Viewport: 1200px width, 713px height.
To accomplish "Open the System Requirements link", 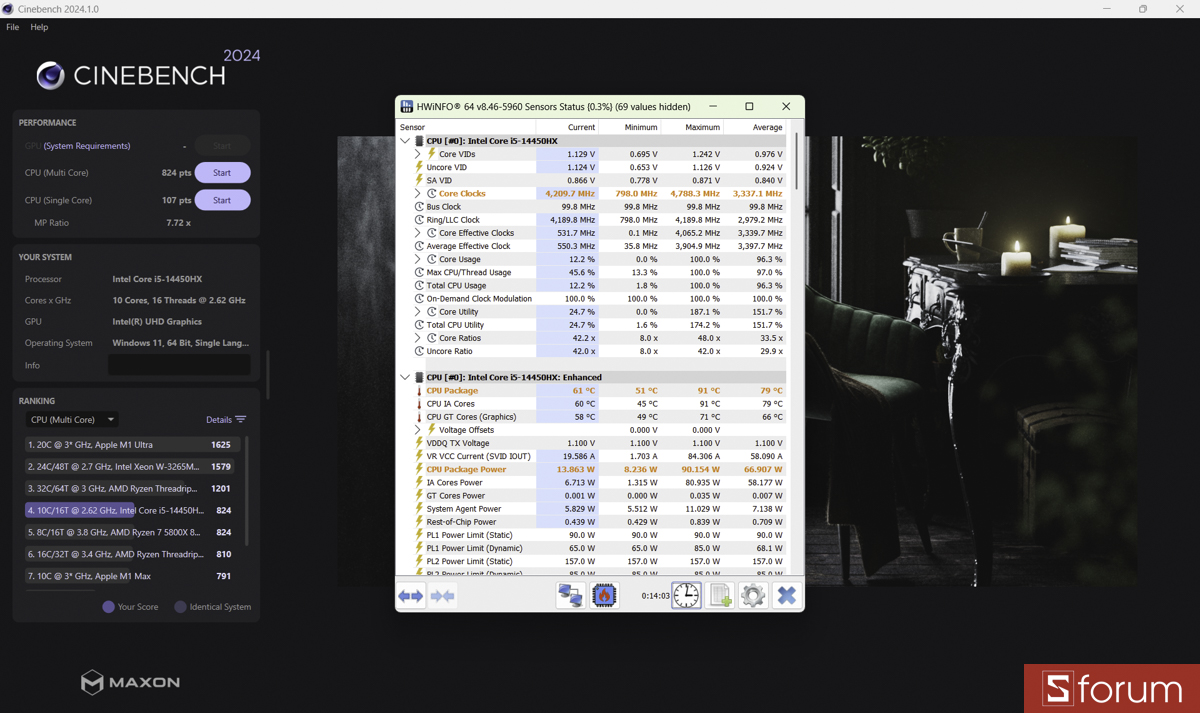I will (87, 146).
